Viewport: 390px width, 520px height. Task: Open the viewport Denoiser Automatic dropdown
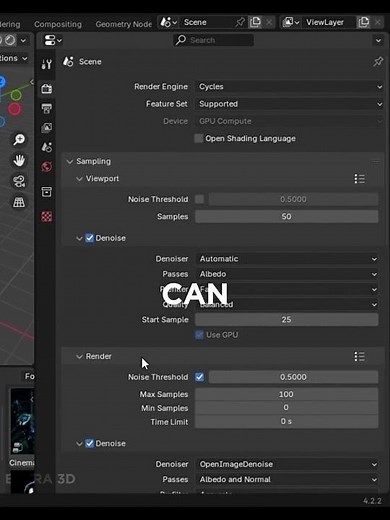[287, 259]
